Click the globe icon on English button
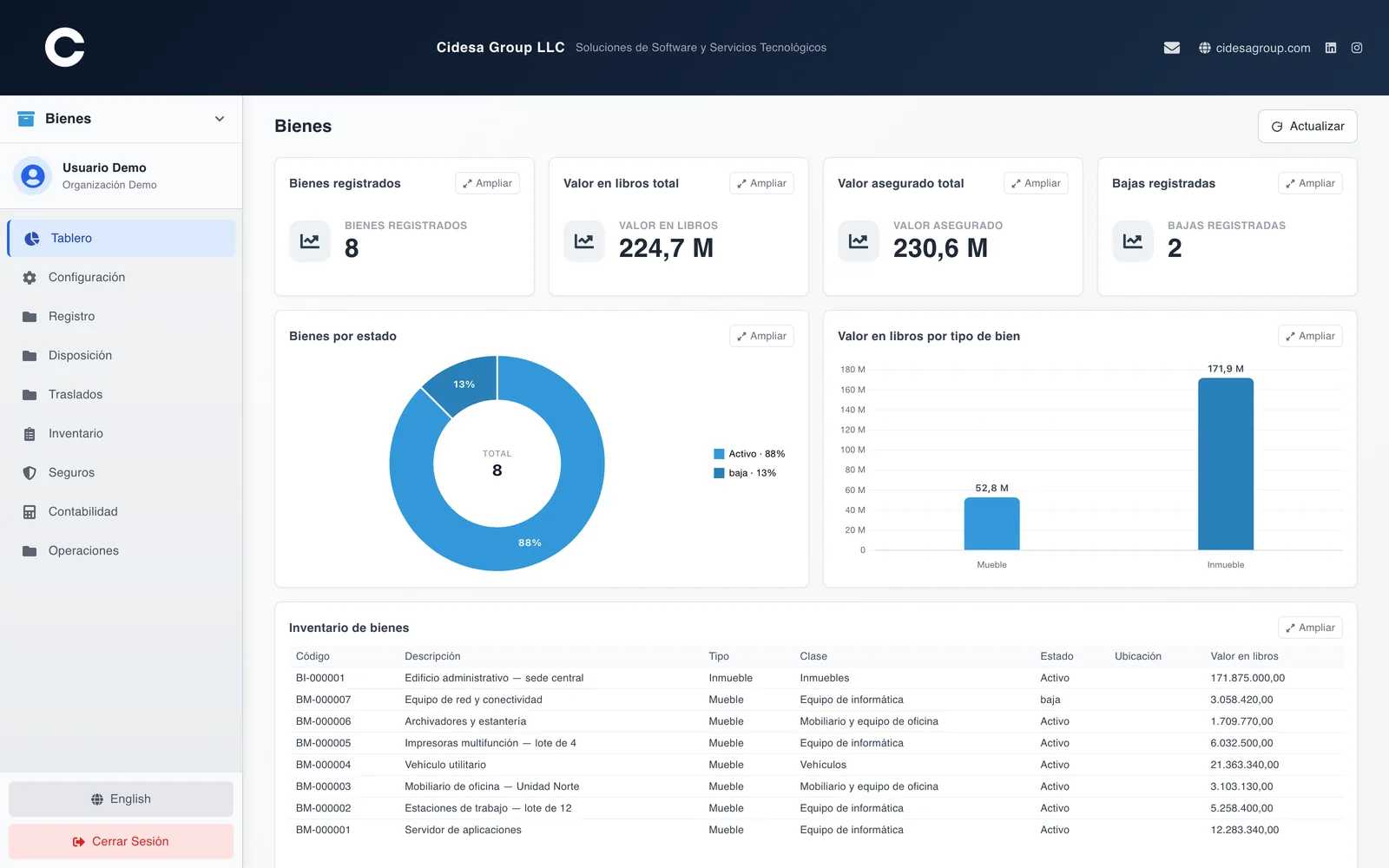1389x868 pixels. coord(97,799)
